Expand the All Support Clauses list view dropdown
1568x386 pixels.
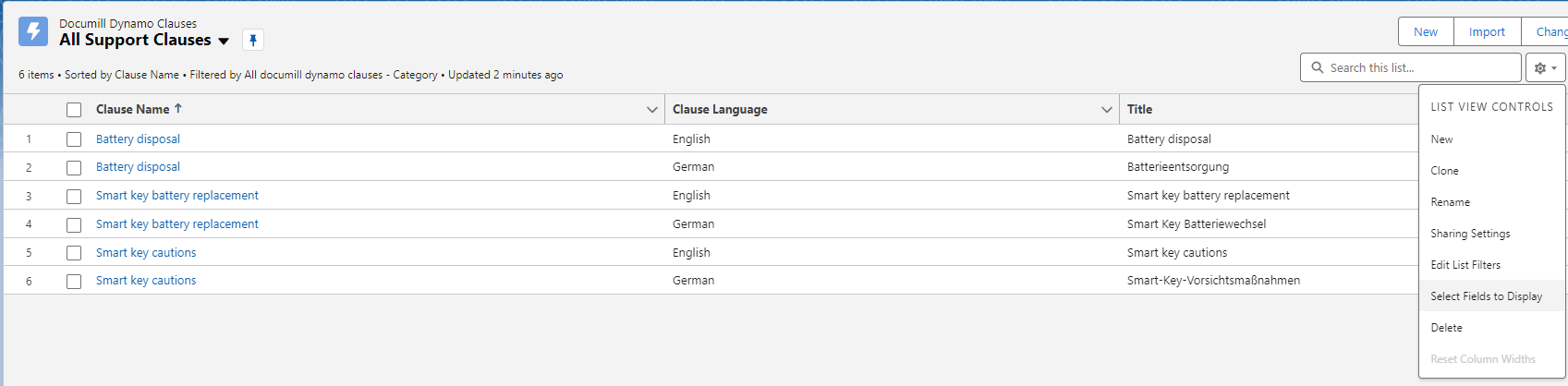224,41
